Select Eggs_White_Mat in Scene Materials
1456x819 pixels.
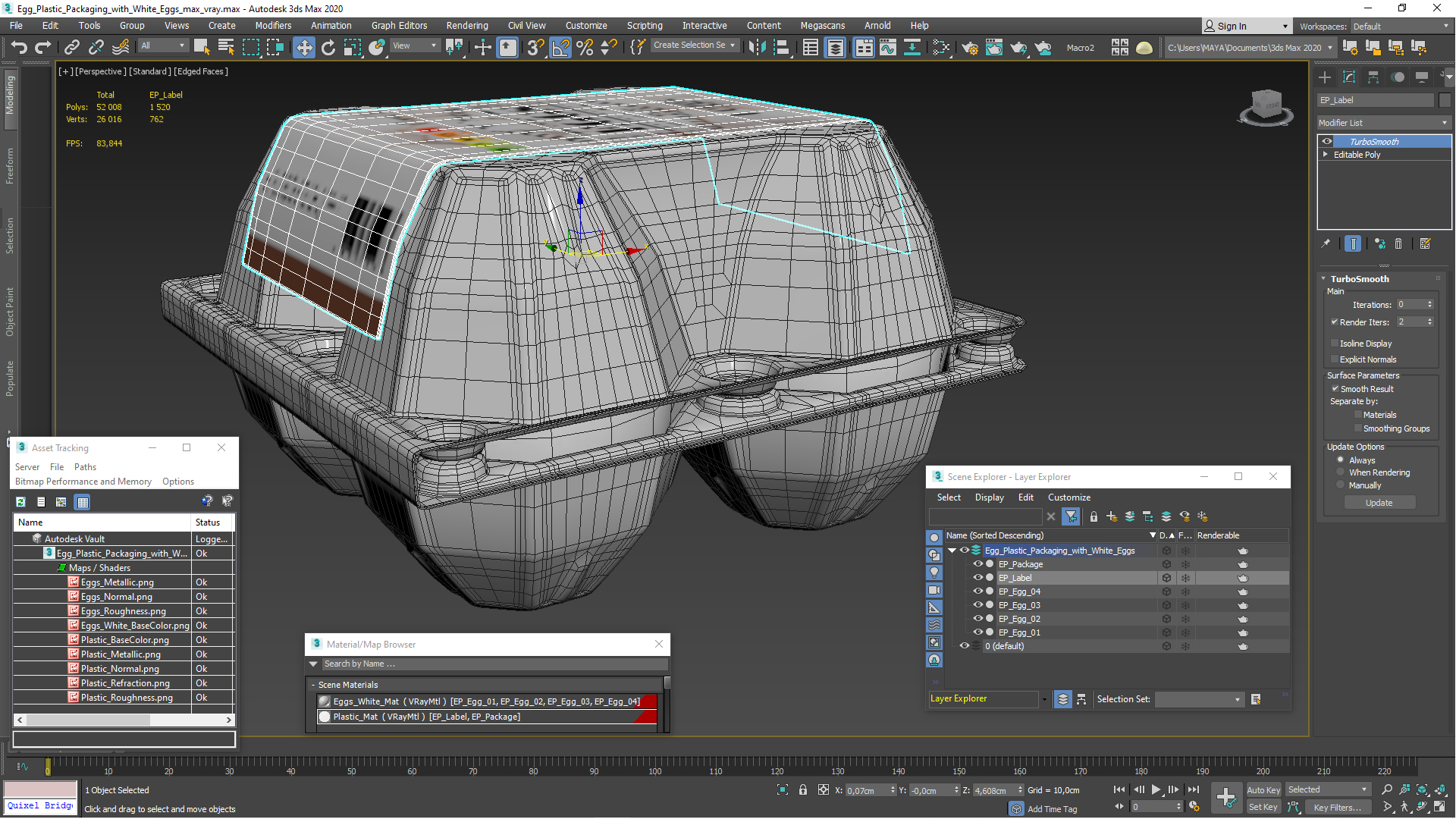487,701
